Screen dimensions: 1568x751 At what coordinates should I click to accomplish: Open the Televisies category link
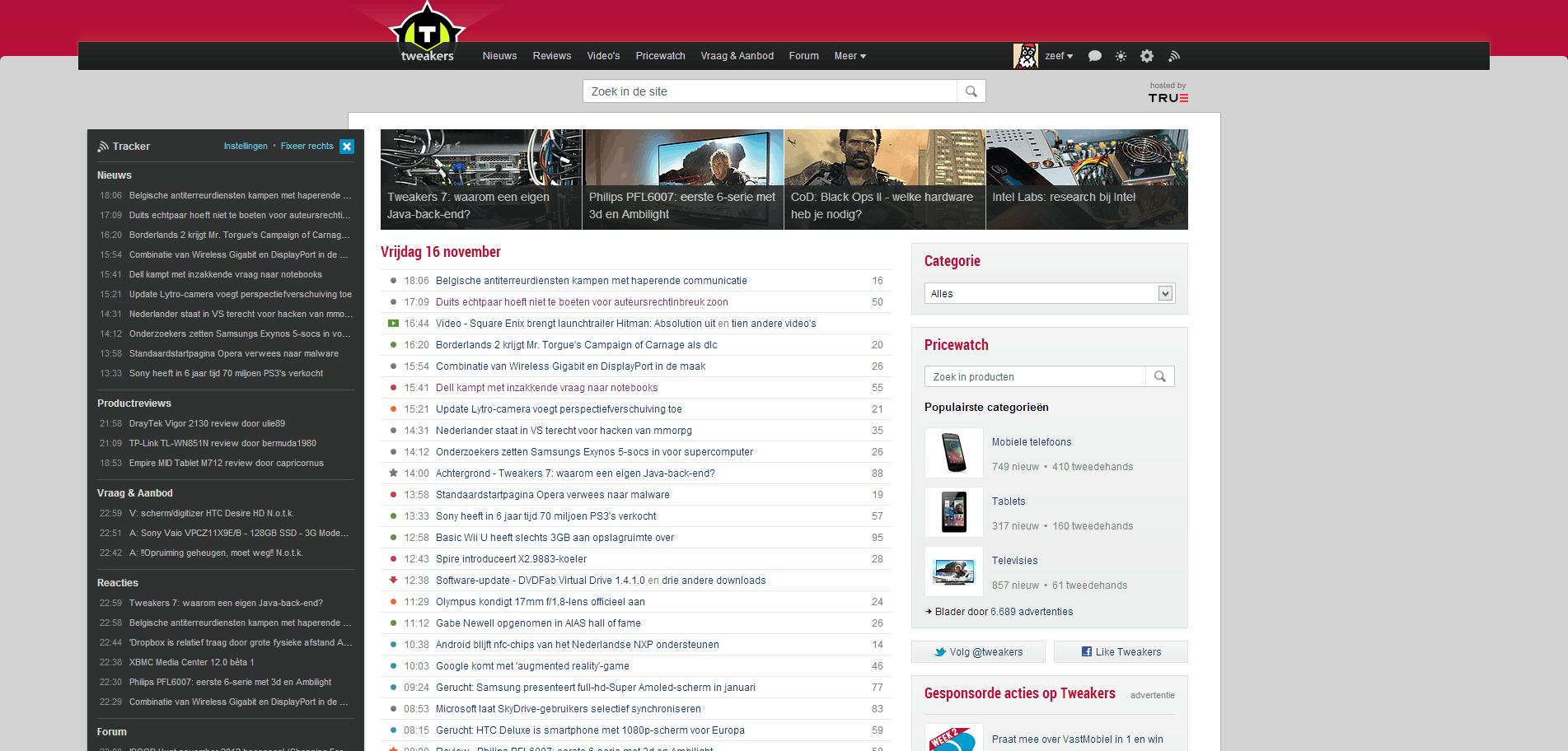(1014, 561)
